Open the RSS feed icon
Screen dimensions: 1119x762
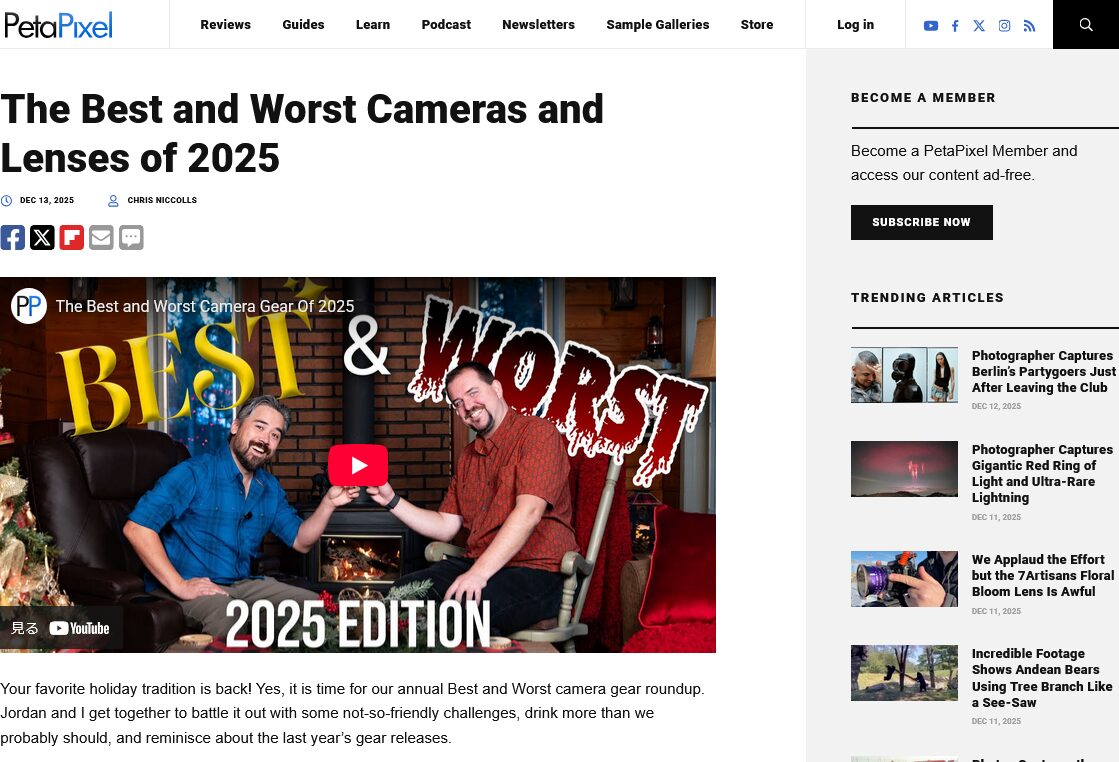pos(1029,26)
